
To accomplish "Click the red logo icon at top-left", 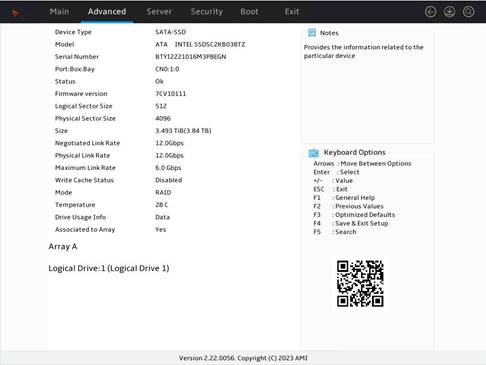I will [x=16, y=13].
